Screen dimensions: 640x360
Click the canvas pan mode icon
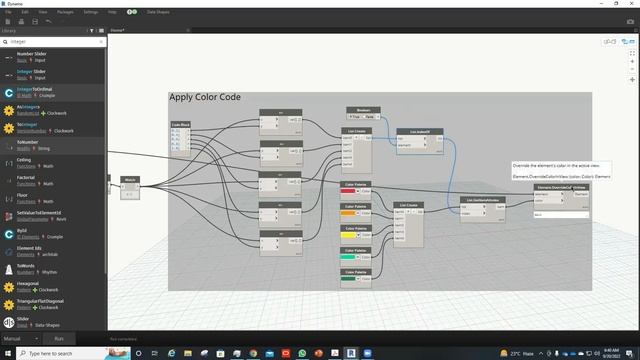pyautogui.click(x=632, y=80)
